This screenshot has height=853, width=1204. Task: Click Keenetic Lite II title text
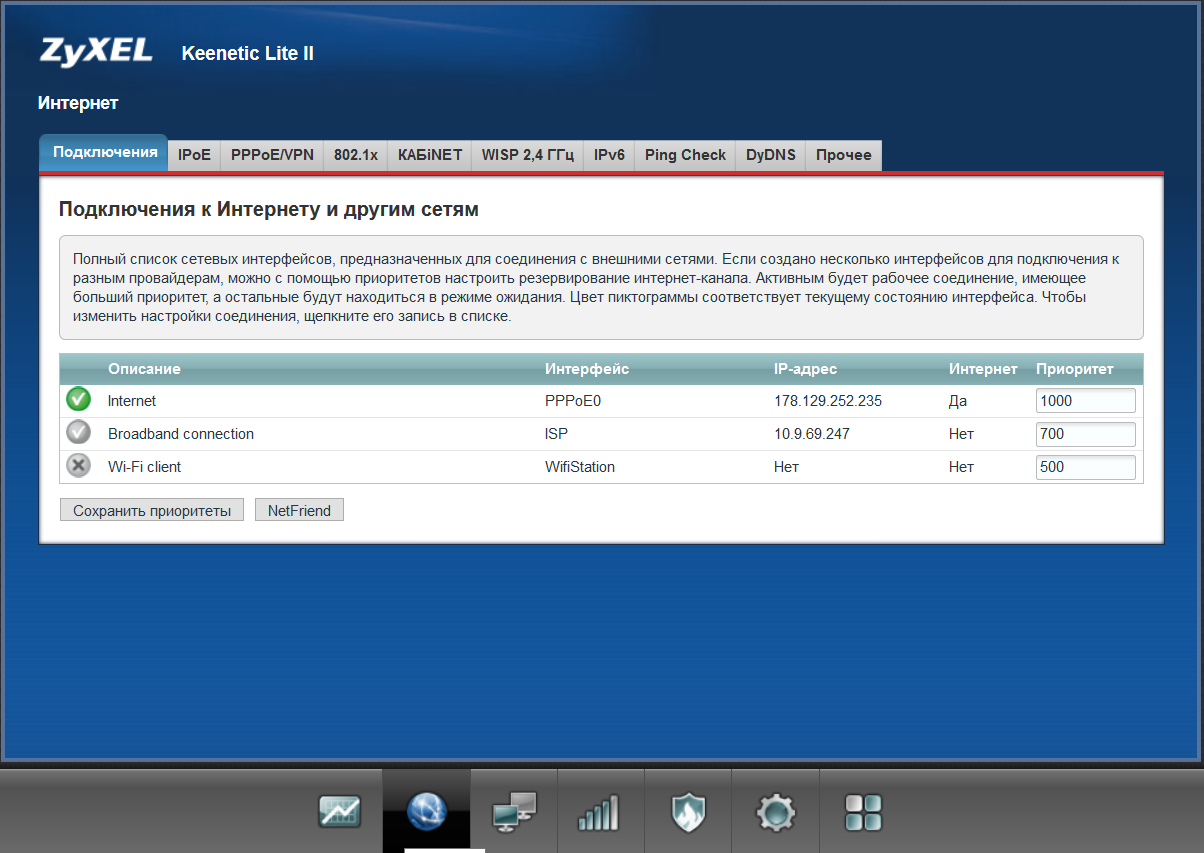pos(248,53)
